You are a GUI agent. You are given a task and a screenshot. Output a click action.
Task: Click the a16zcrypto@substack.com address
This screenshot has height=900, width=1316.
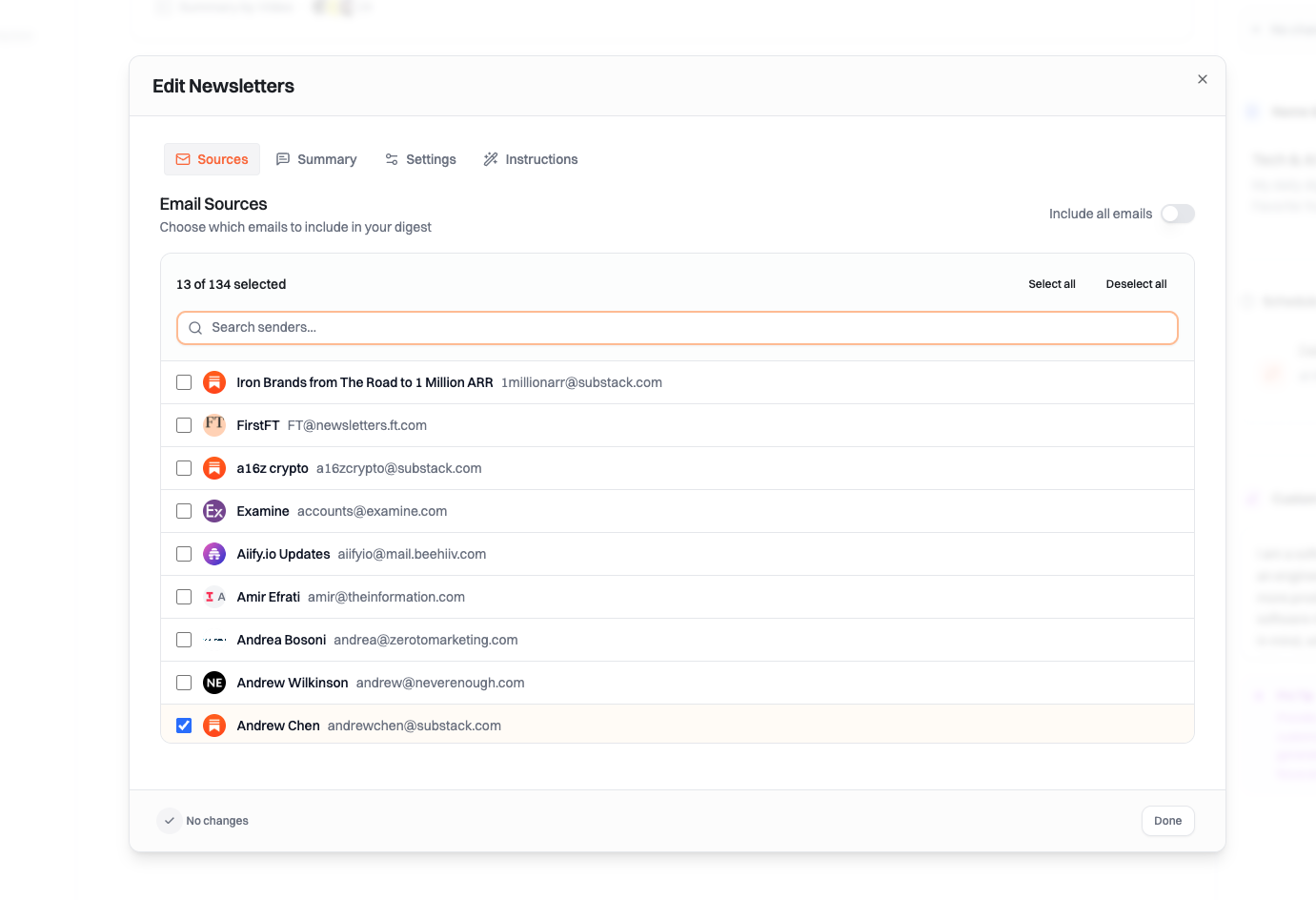pyautogui.click(x=399, y=468)
